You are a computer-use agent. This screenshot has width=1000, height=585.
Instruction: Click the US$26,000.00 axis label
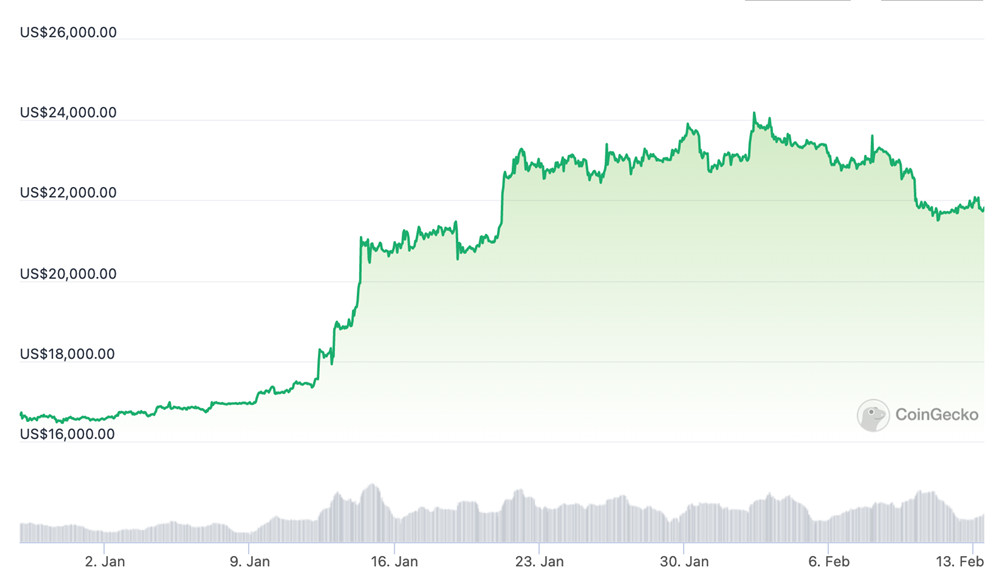(68, 32)
